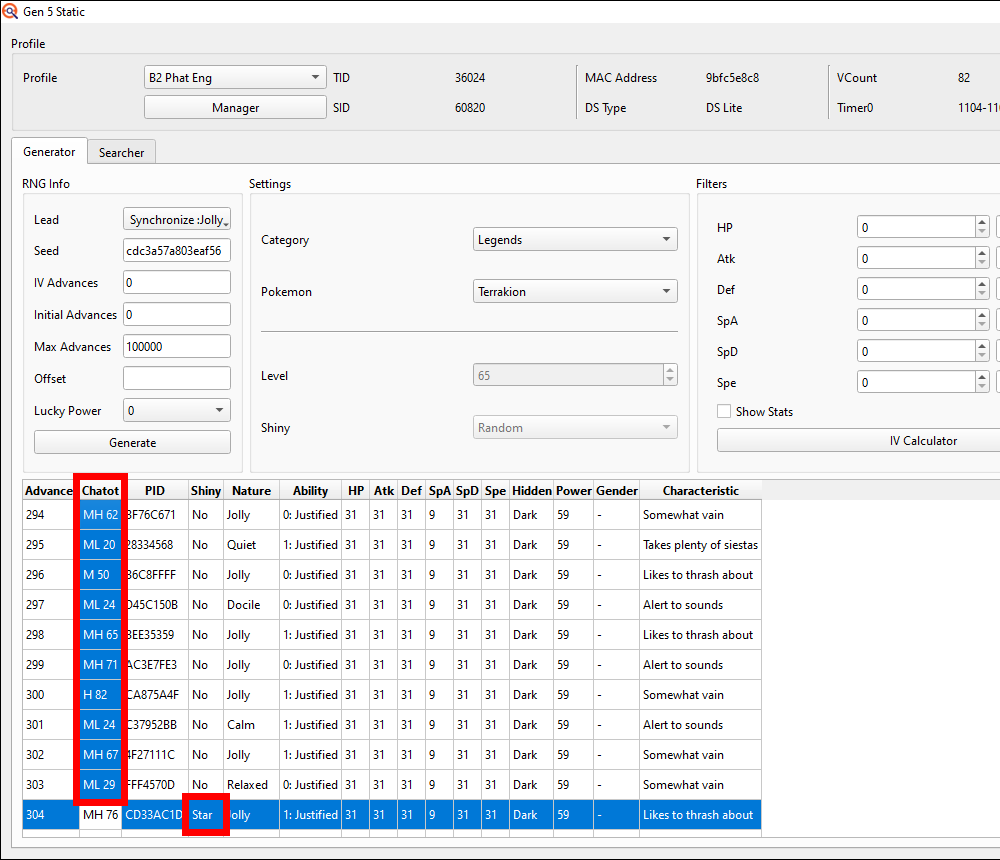This screenshot has width=1000, height=860.
Task: Open the Lucky Power dropdown
Action: tap(177, 411)
